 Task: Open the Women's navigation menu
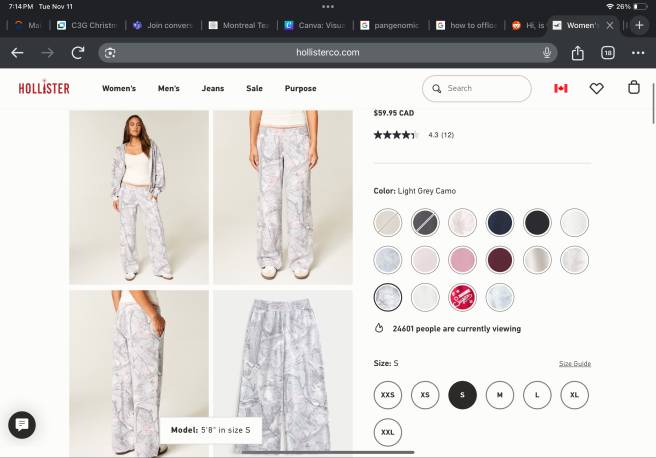tap(119, 88)
